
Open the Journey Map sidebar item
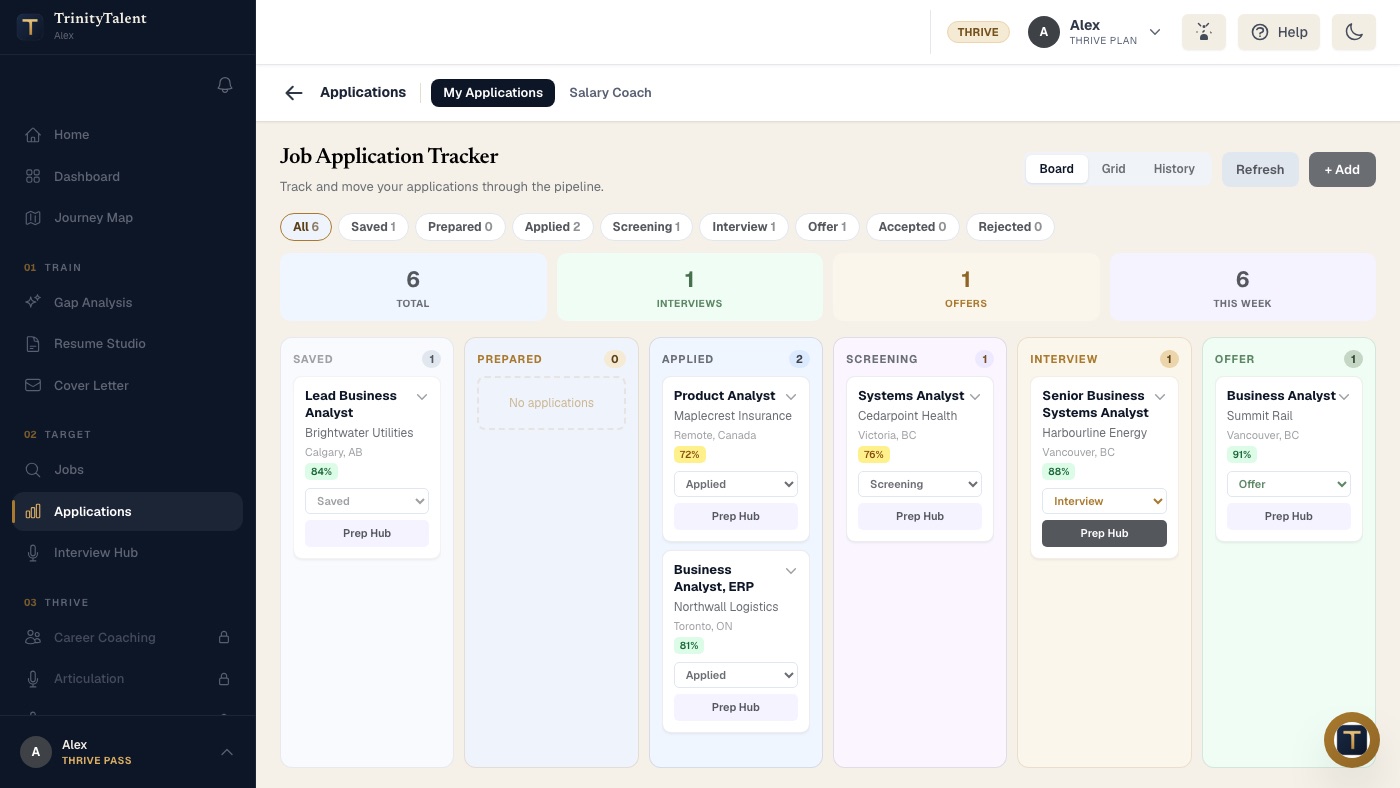[128, 217]
